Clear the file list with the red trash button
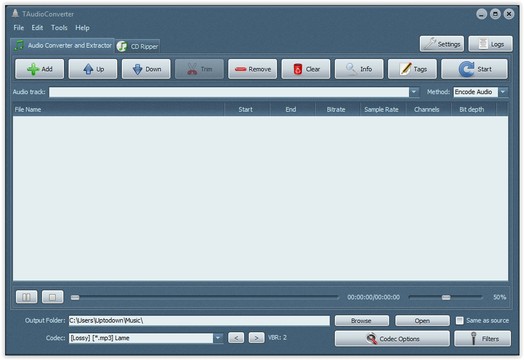The image size is (524, 360). (306, 69)
